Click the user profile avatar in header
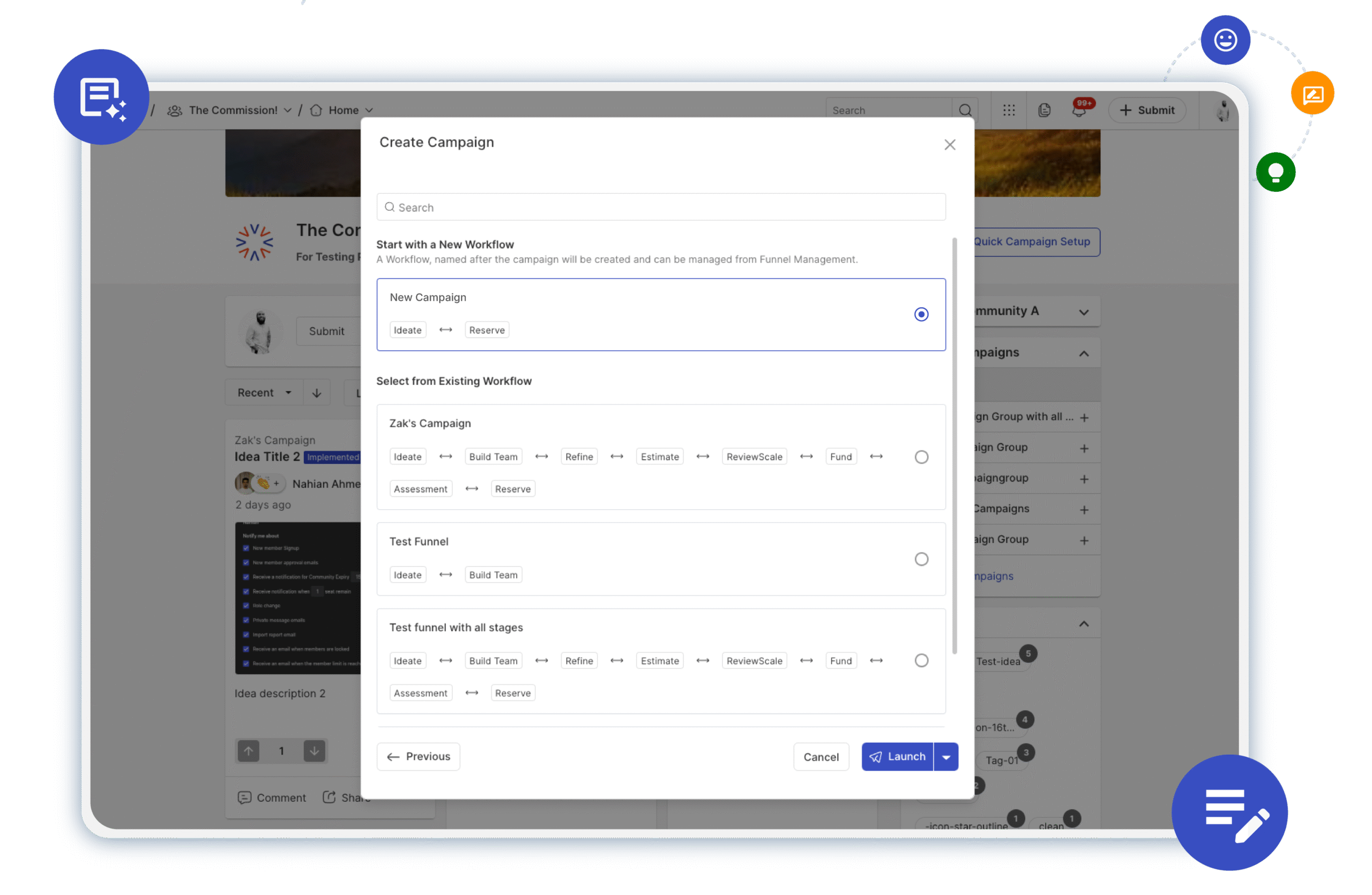The image size is (1372, 895). click(x=1222, y=110)
